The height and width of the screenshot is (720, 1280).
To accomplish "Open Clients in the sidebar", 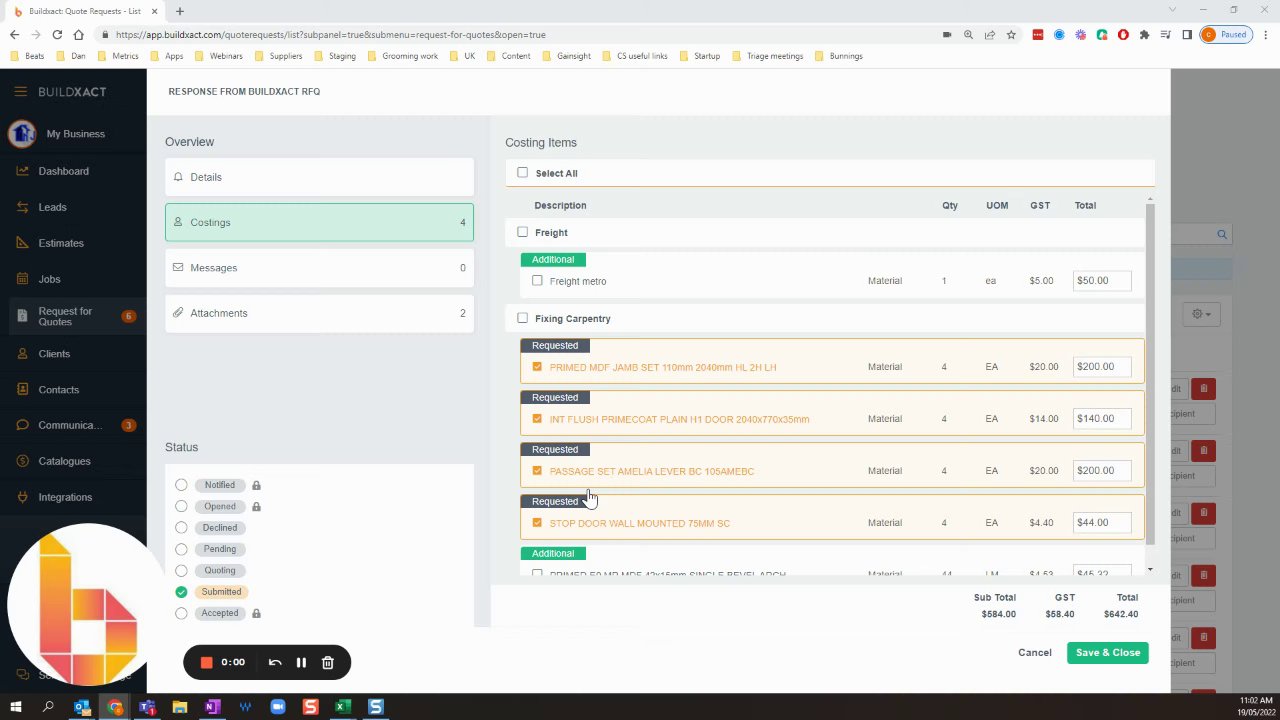I will (54, 353).
